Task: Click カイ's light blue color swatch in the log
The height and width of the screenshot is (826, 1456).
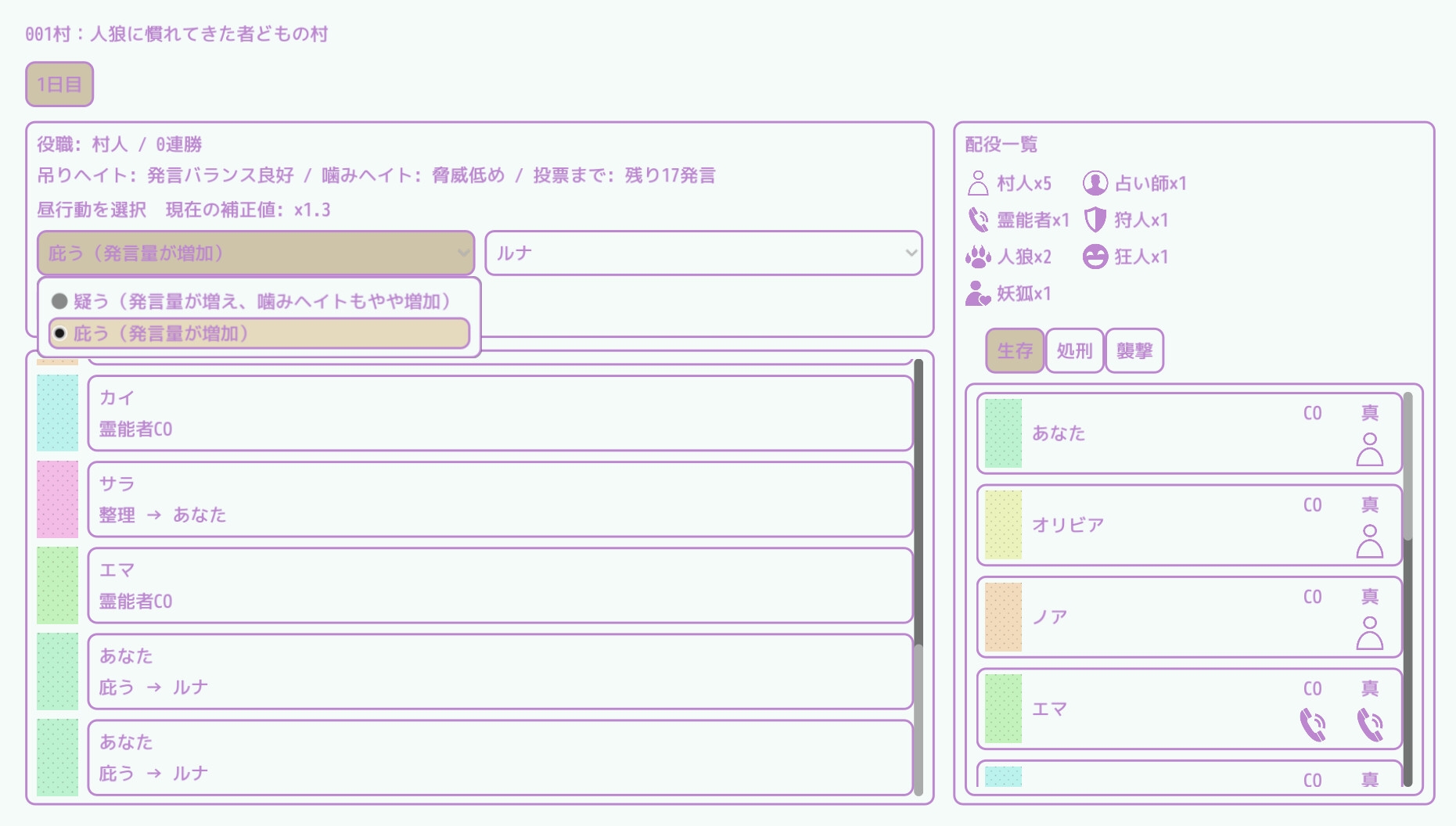Action: click(x=57, y=413)
